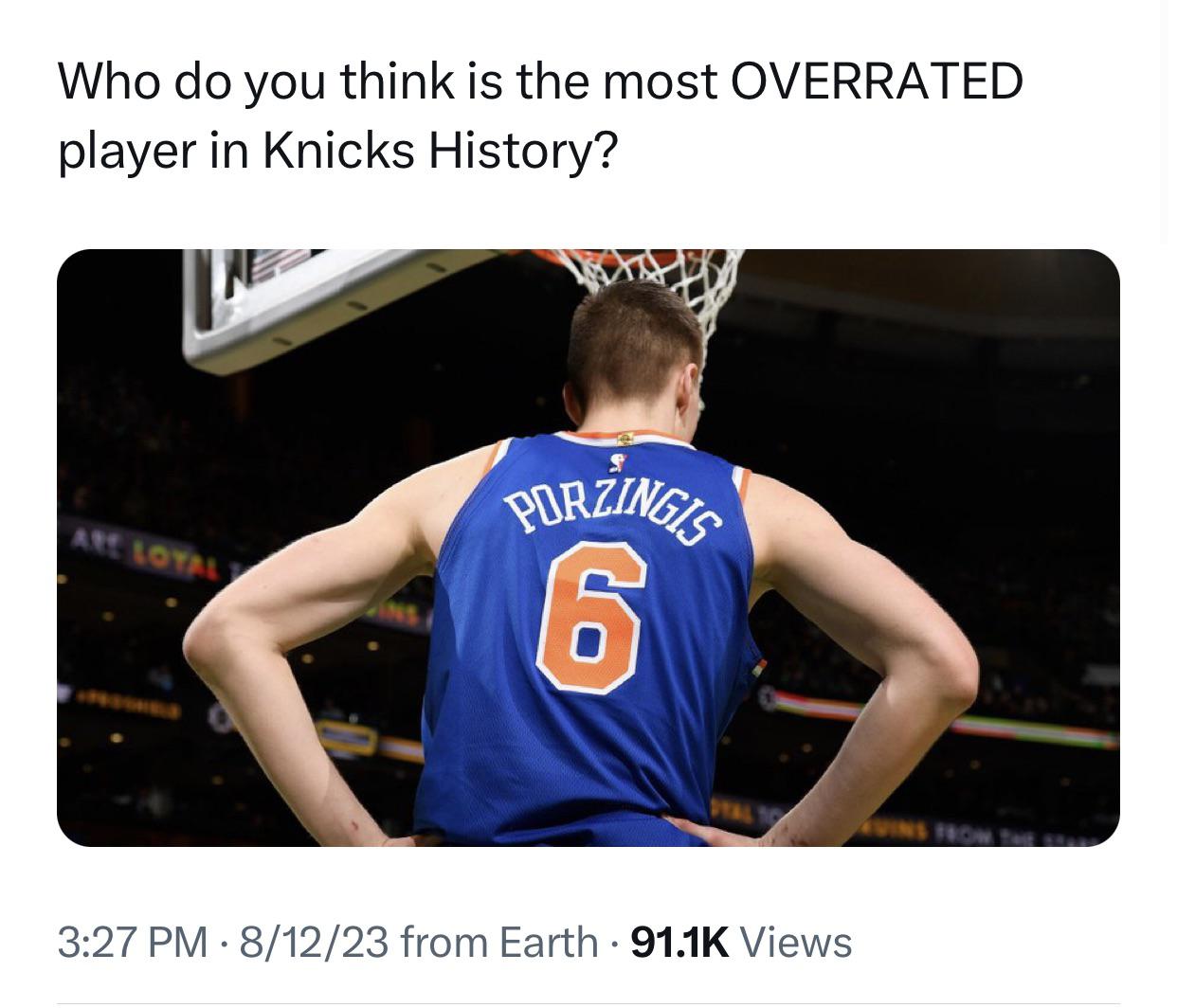The width and height of the screenshot is (1177, 1008).
Task: Click the word 'Views' under the tweet
Action: [x=795, y=943]
